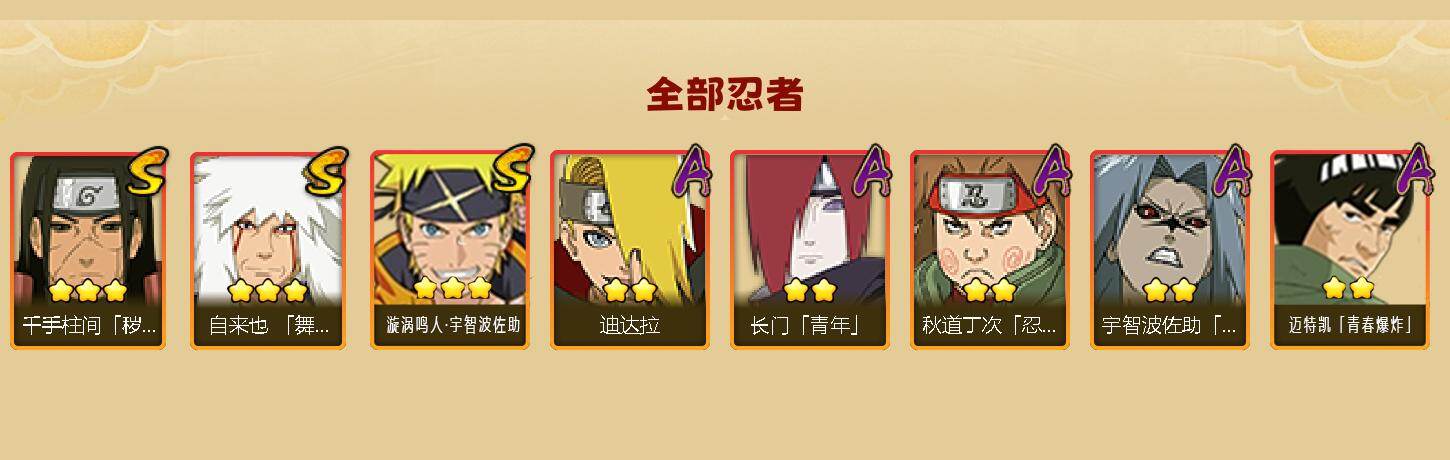Select the 迪达拉 ninja portrait

pyautogui.click(x=628, y=250)
